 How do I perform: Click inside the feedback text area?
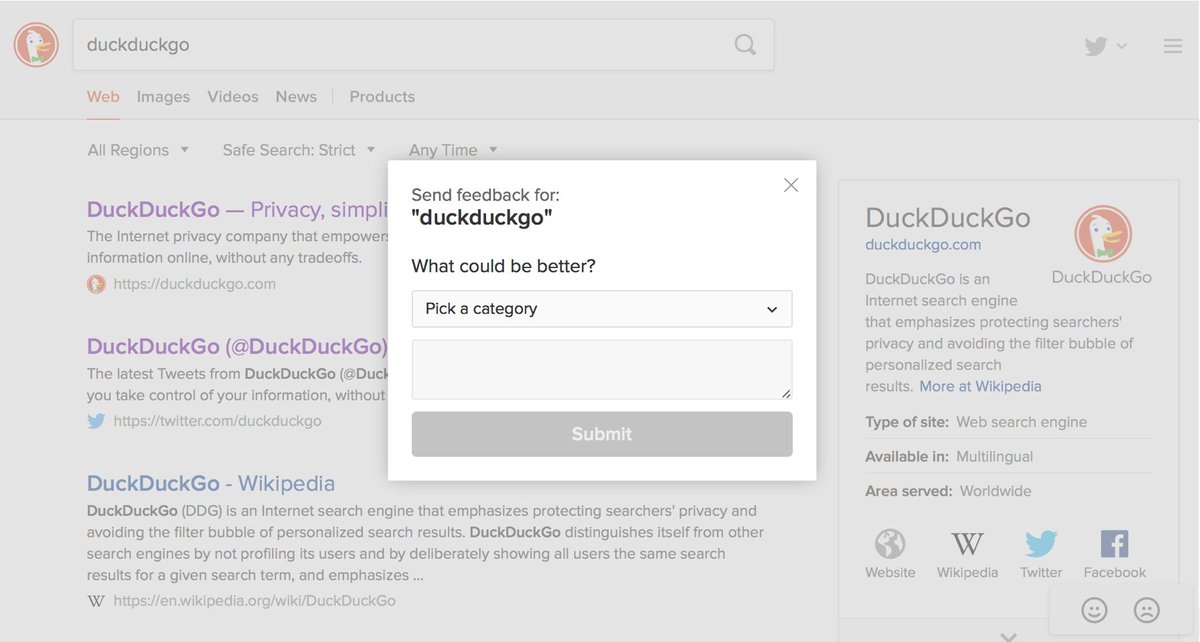pos(602,370)
